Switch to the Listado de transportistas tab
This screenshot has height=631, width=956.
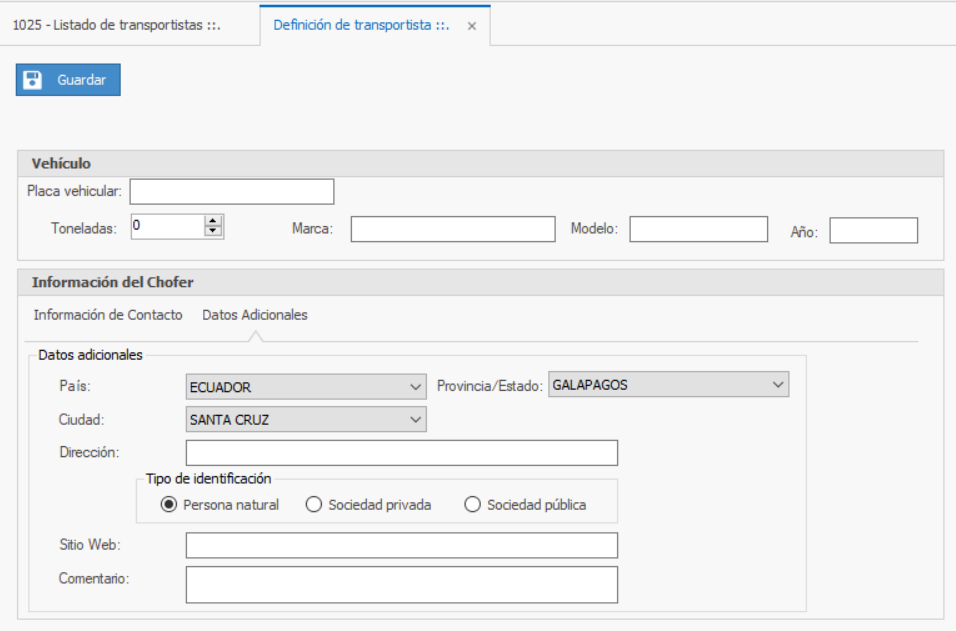pyautogui.click(x=116, y=26)
